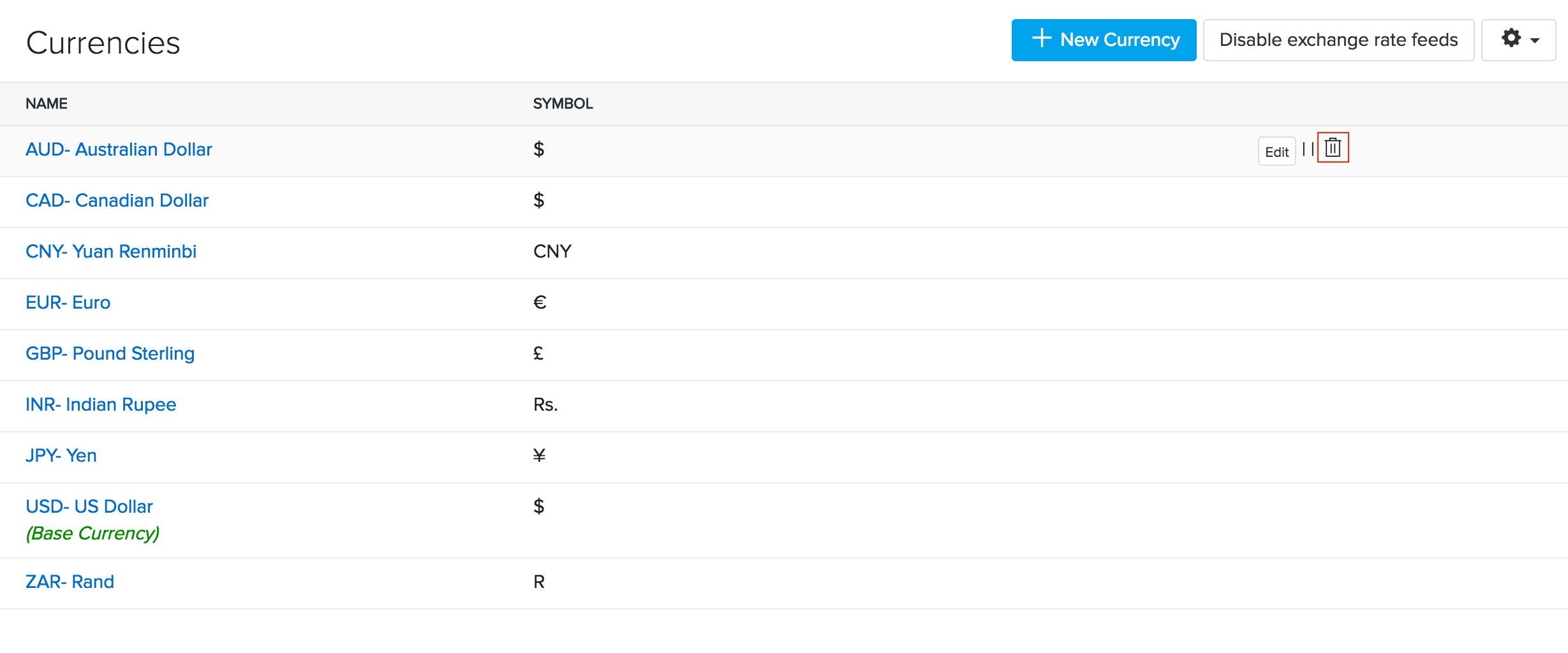Viewport: 1568px width, 653px height.
Task: Open ZAR- Rand details
Action: [x=70, y=581]
